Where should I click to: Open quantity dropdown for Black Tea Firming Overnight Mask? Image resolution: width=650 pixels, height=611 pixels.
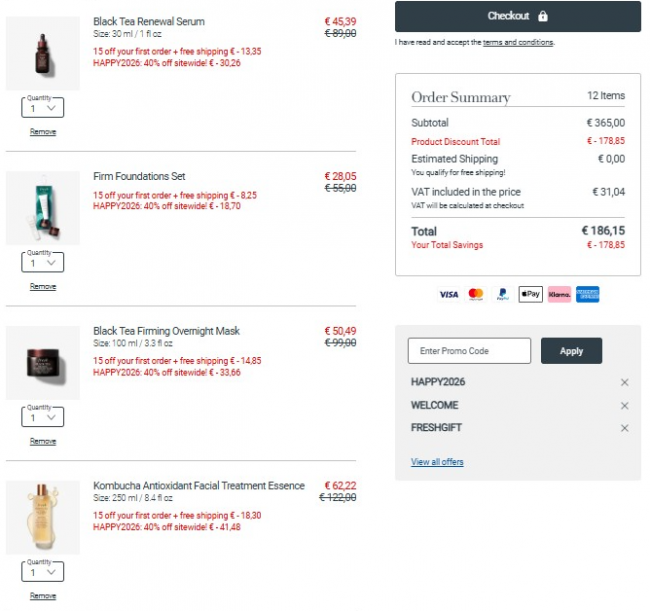pyautogui.click(x=42, y=418)
